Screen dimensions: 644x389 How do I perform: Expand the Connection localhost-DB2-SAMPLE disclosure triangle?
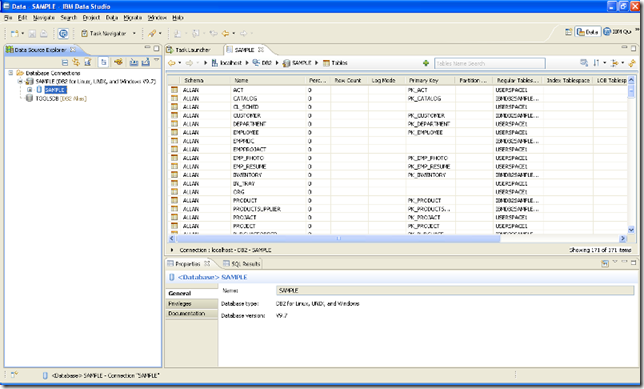point(172,250)
